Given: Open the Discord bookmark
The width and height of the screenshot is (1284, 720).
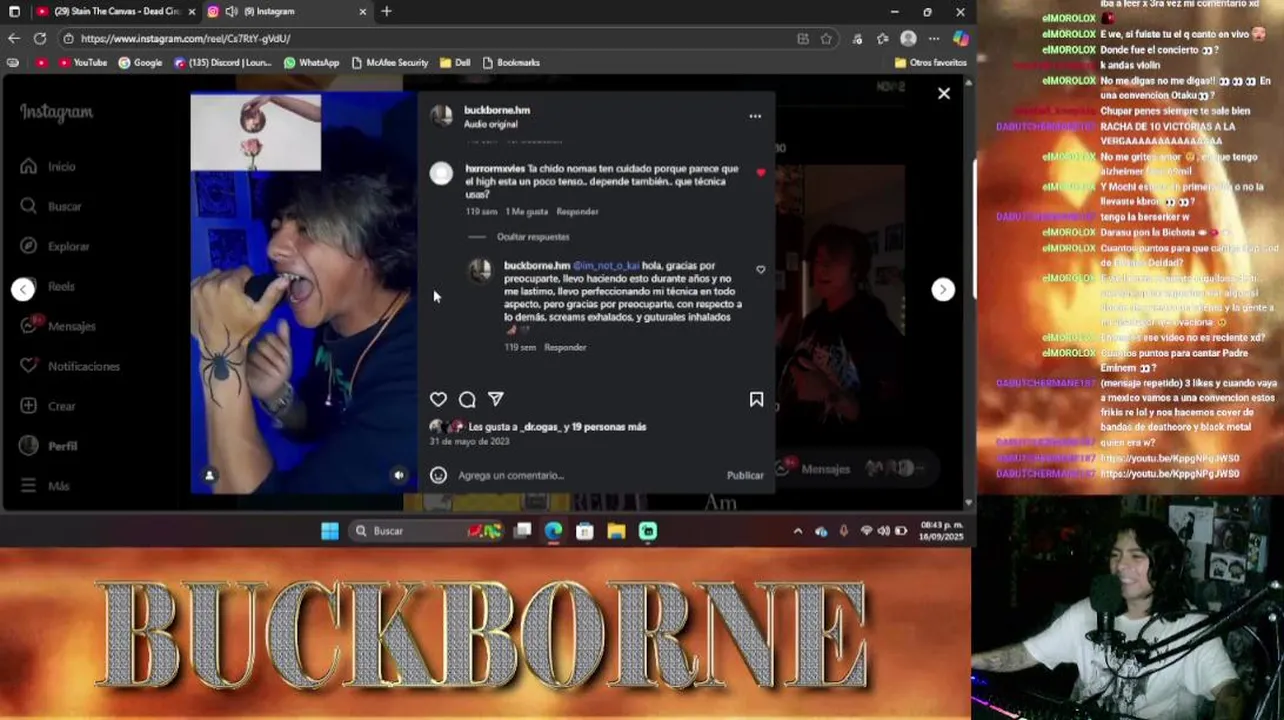Looking at the screenshot, I should pyautogui.click(x=222, y=62).
